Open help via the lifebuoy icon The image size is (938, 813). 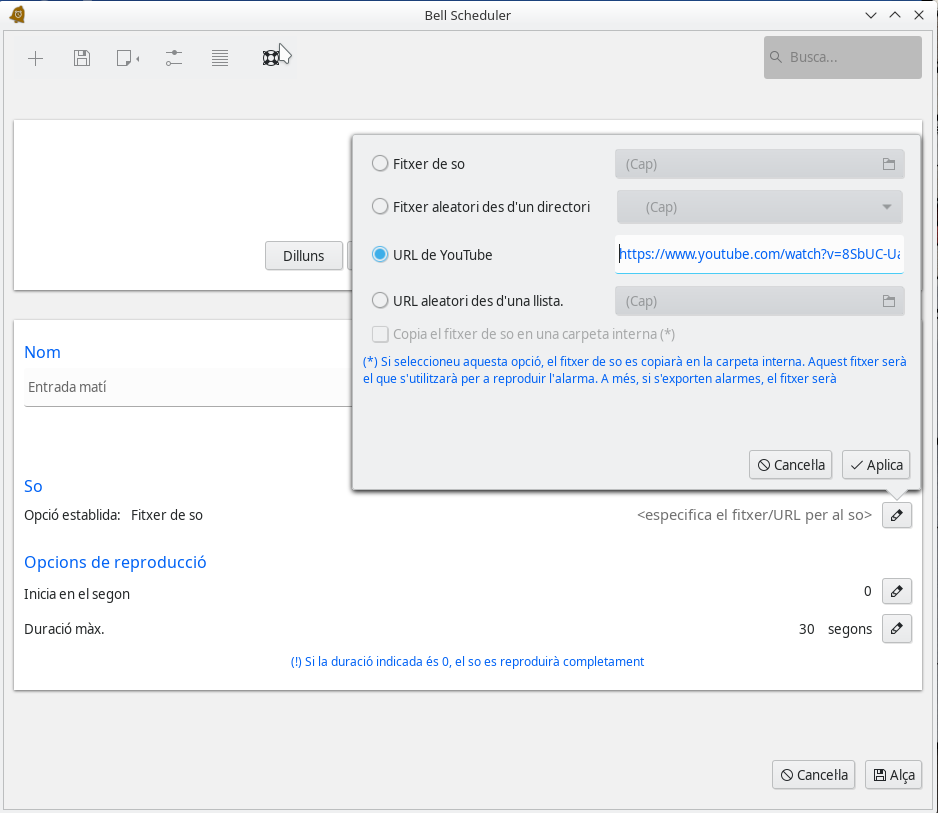tap(269, 59)
